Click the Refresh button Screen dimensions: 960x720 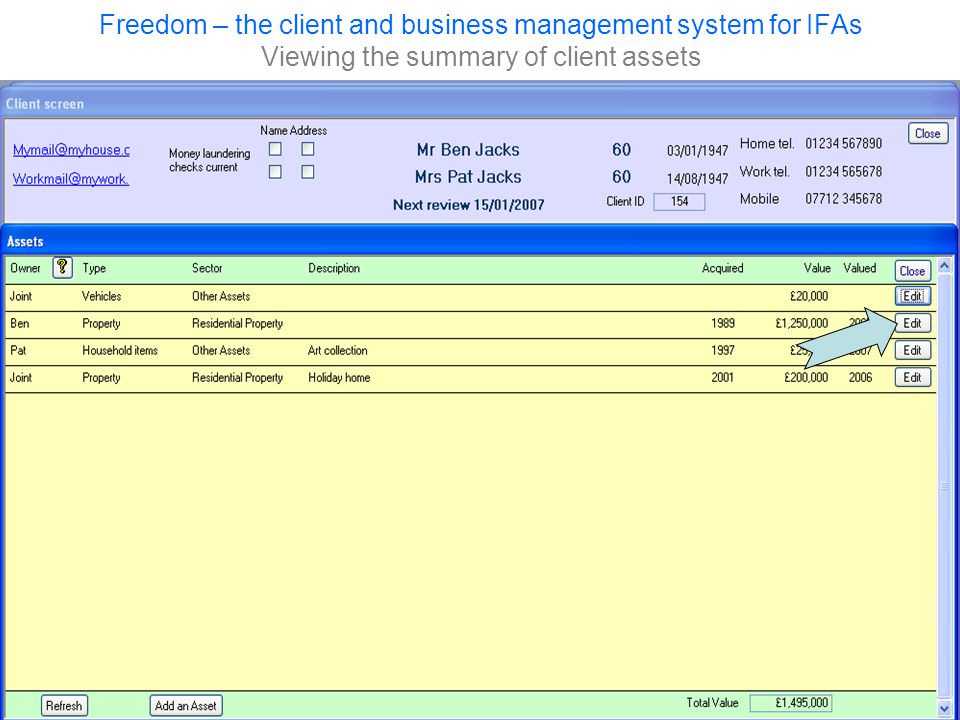coord(64,705)
